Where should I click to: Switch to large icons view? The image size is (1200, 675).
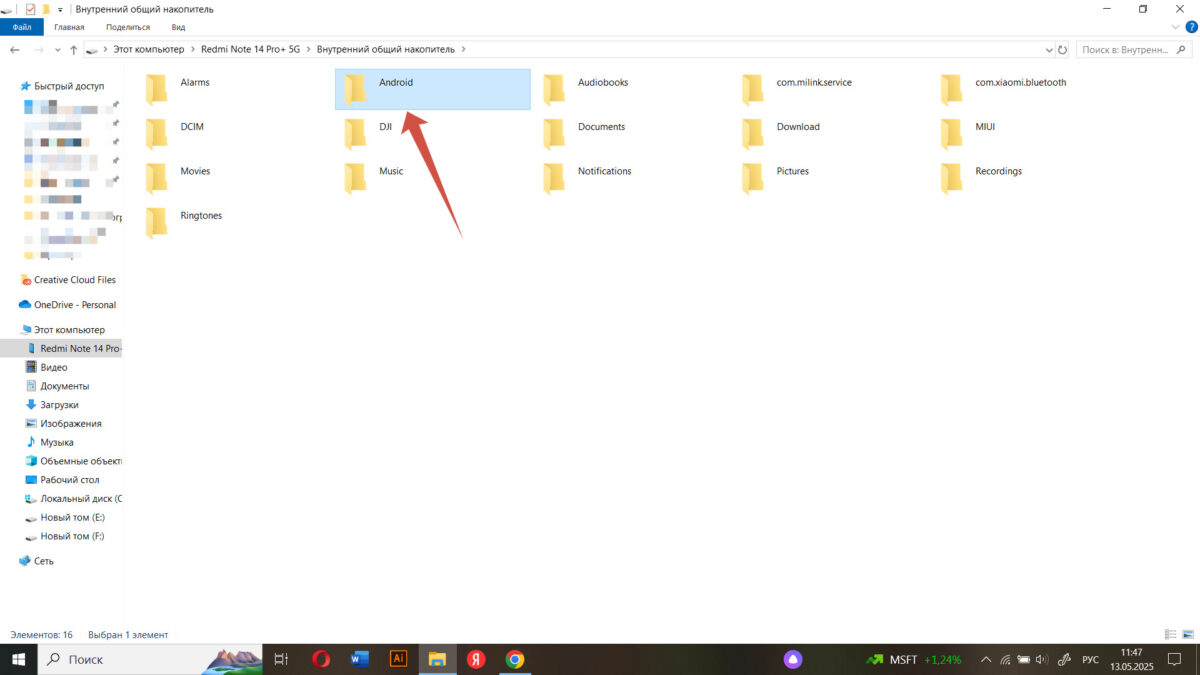point(1187,635)
